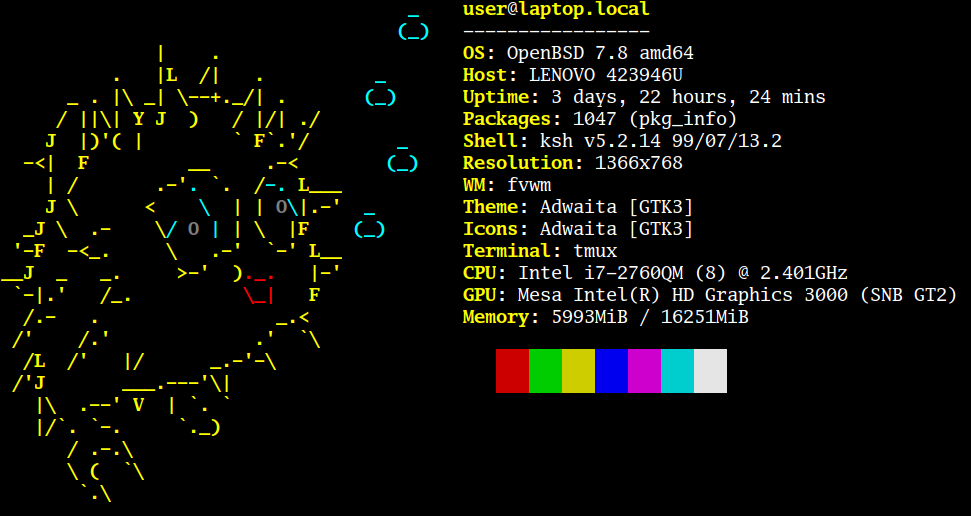
Task: Click the 'GPU' label
Action: point(479,295)
